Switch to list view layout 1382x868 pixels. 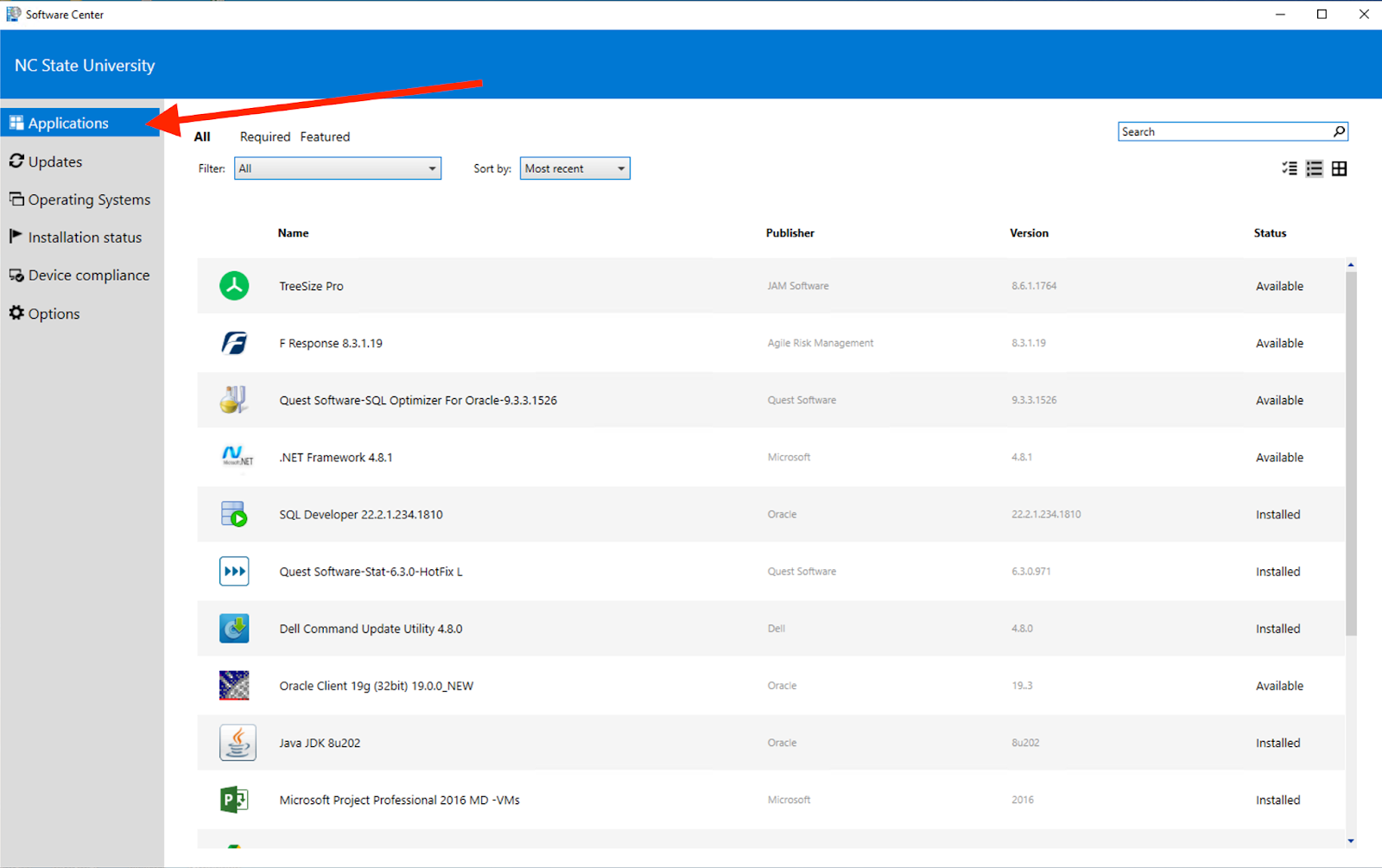pyautogui.click(x=1315, y=168)
